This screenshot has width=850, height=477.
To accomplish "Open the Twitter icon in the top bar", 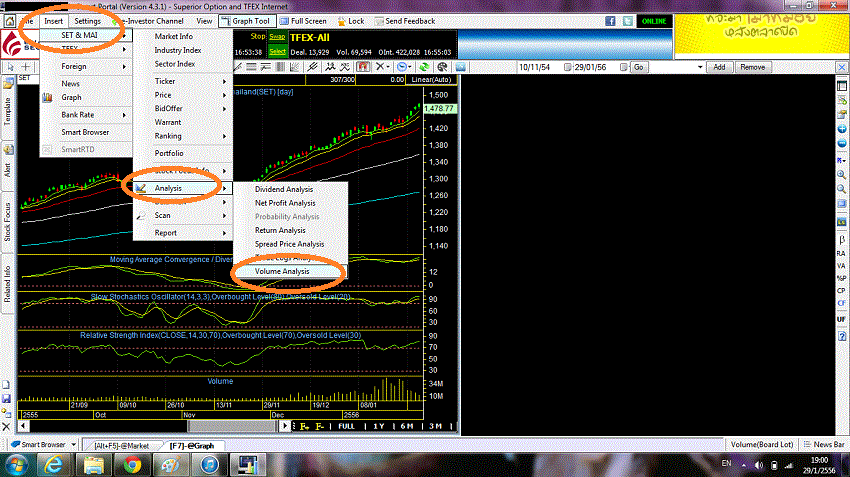I will tap(628, 21).
